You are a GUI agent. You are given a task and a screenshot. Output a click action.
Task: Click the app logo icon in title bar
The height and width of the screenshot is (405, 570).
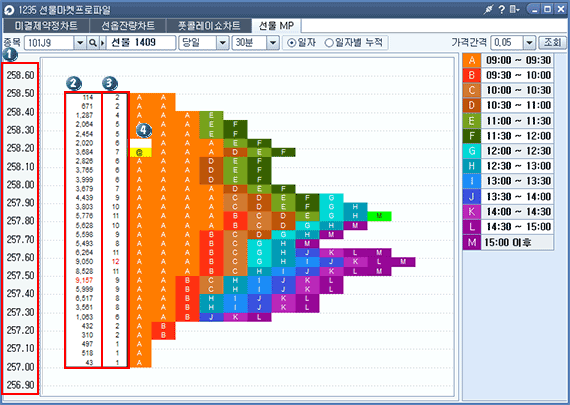9,10
